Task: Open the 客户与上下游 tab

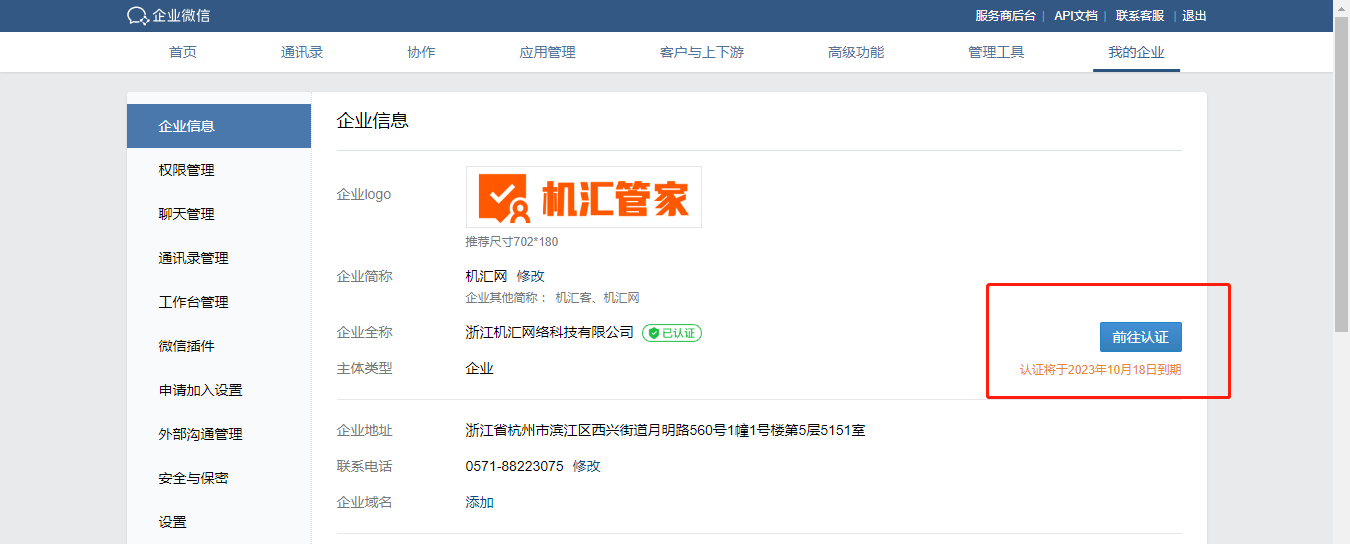Action: 701,52
